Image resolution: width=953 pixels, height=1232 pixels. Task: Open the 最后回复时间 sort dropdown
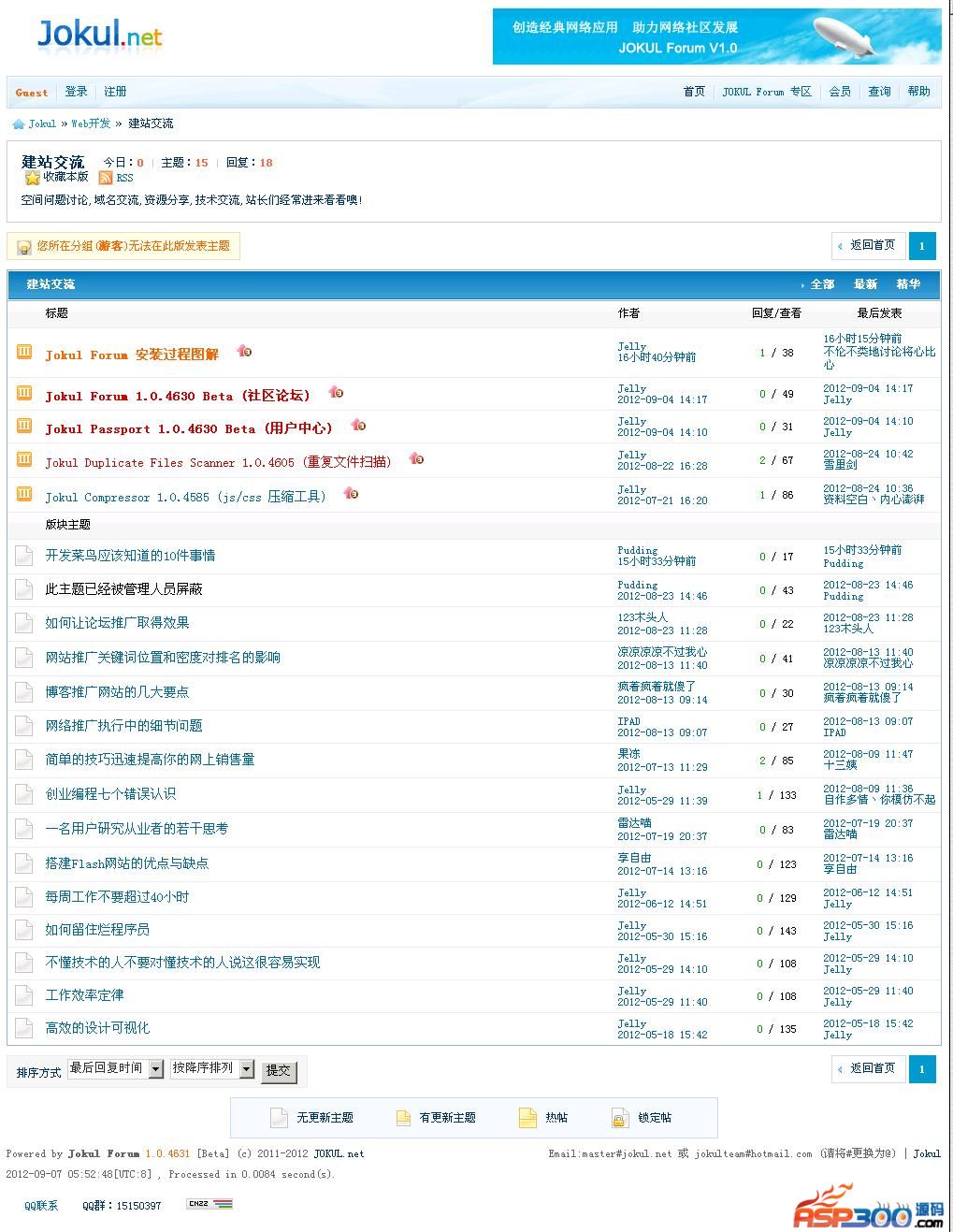[115, 1068]
